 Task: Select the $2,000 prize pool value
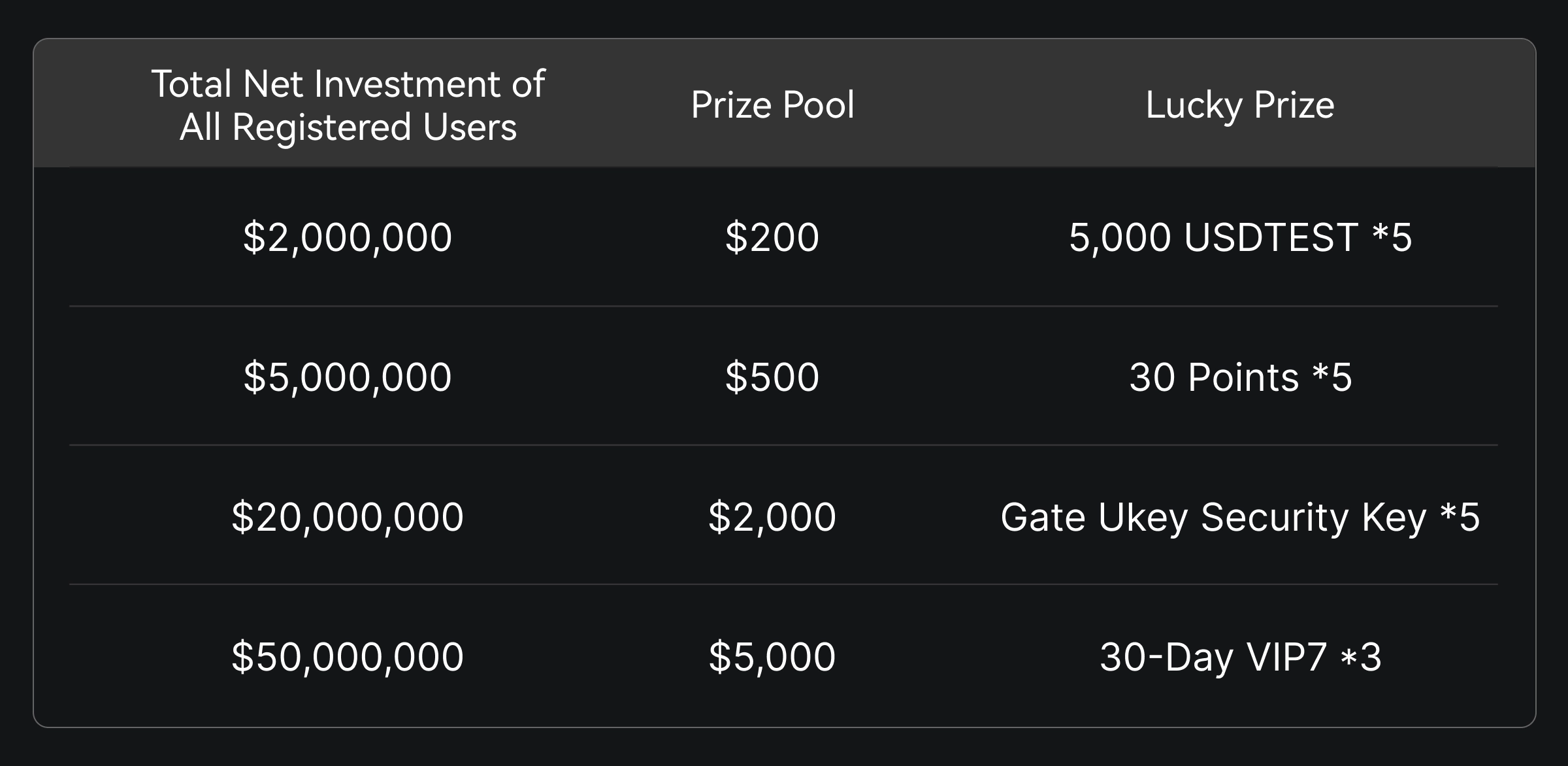[772, 517]
